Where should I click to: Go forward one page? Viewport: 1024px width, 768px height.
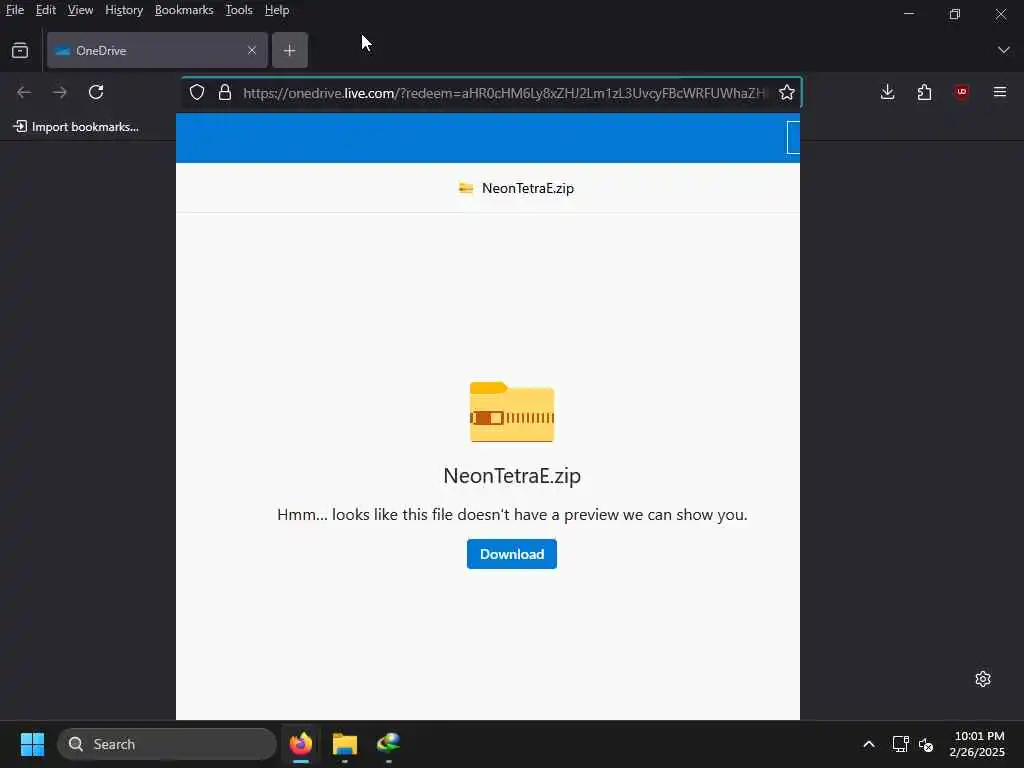click(60, 92)
